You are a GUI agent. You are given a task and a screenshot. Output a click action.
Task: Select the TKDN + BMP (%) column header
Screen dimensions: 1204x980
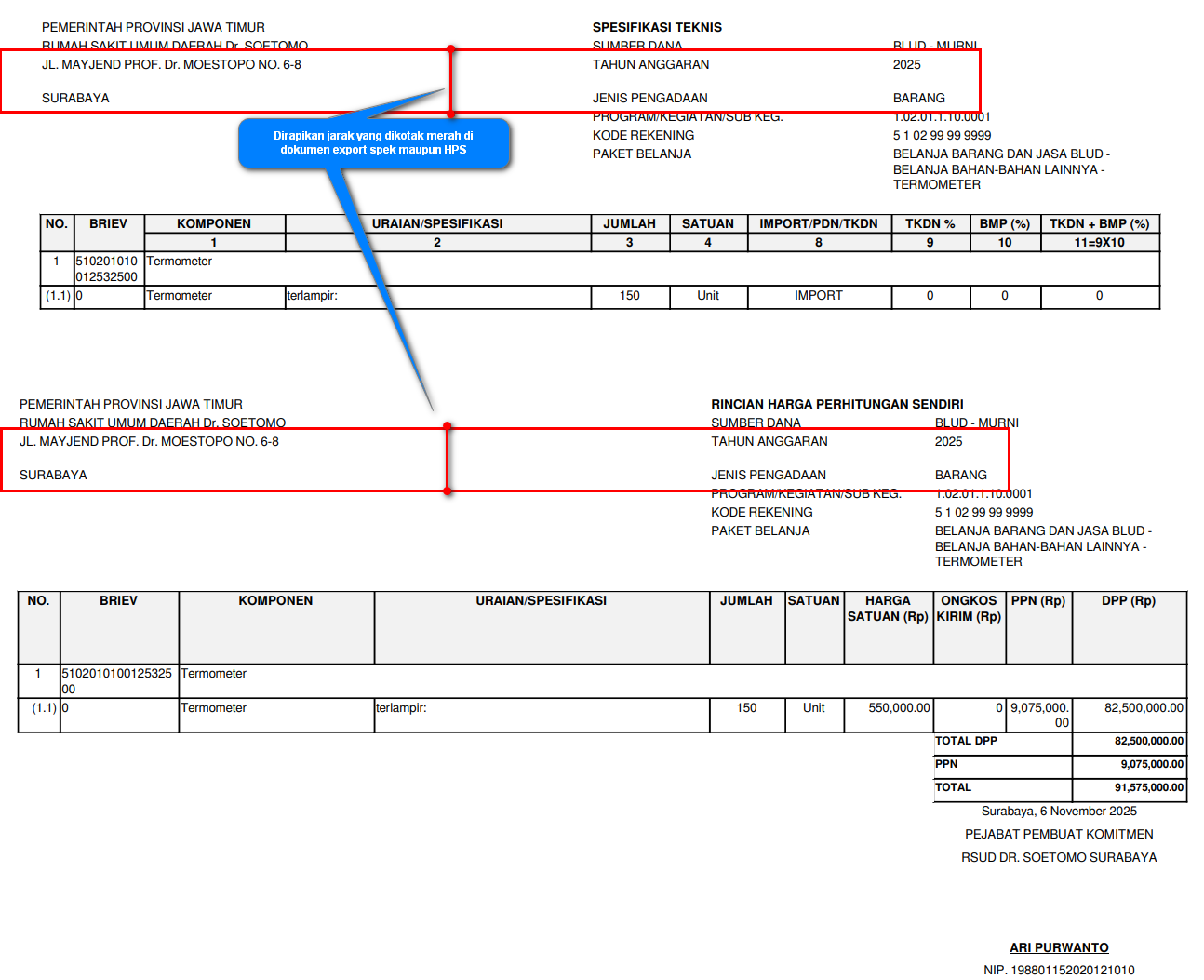tap(1100, 223)
